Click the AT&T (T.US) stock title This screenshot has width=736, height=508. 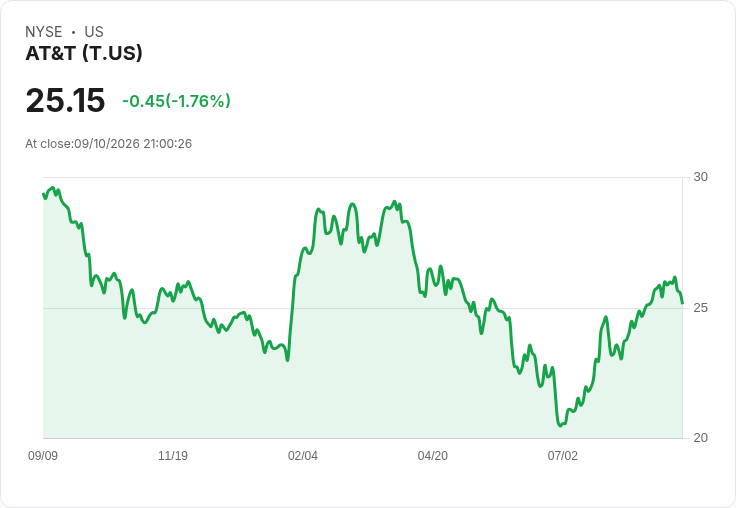coord(84,54)
